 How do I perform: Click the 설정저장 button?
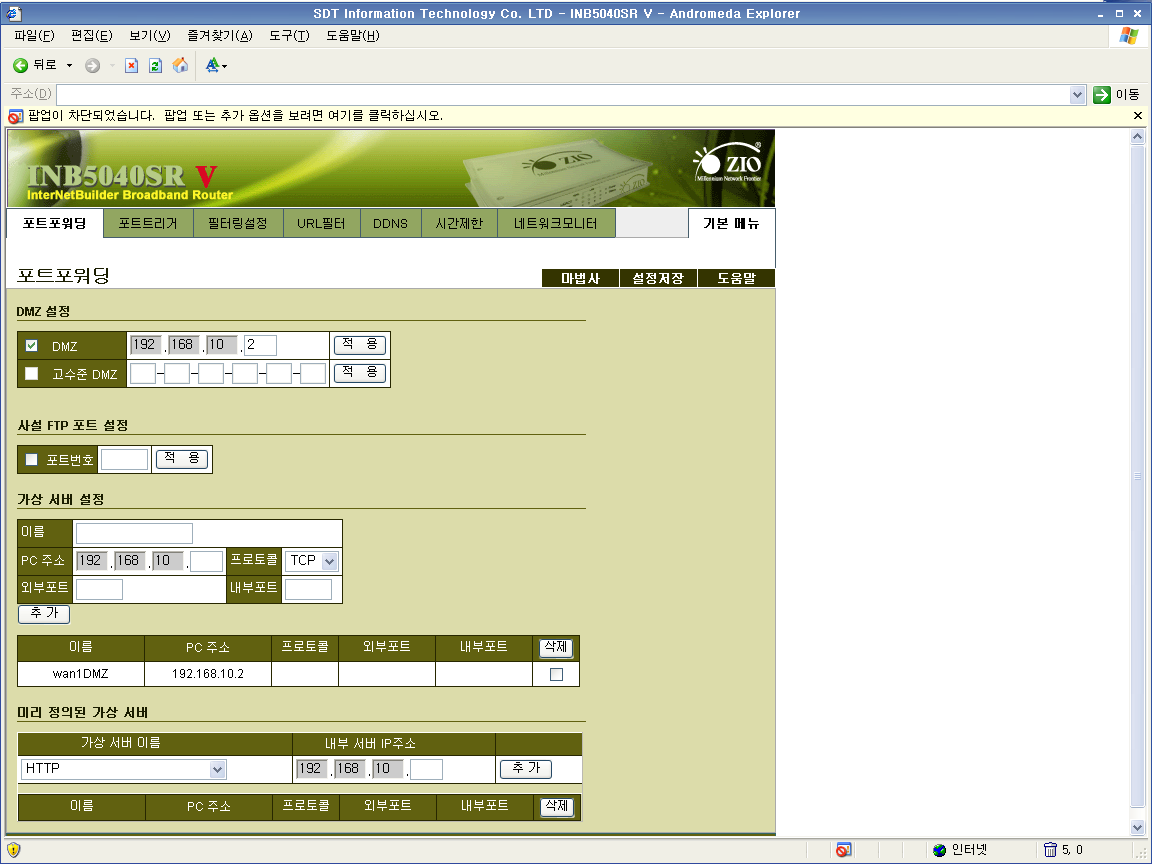(658, 278)
